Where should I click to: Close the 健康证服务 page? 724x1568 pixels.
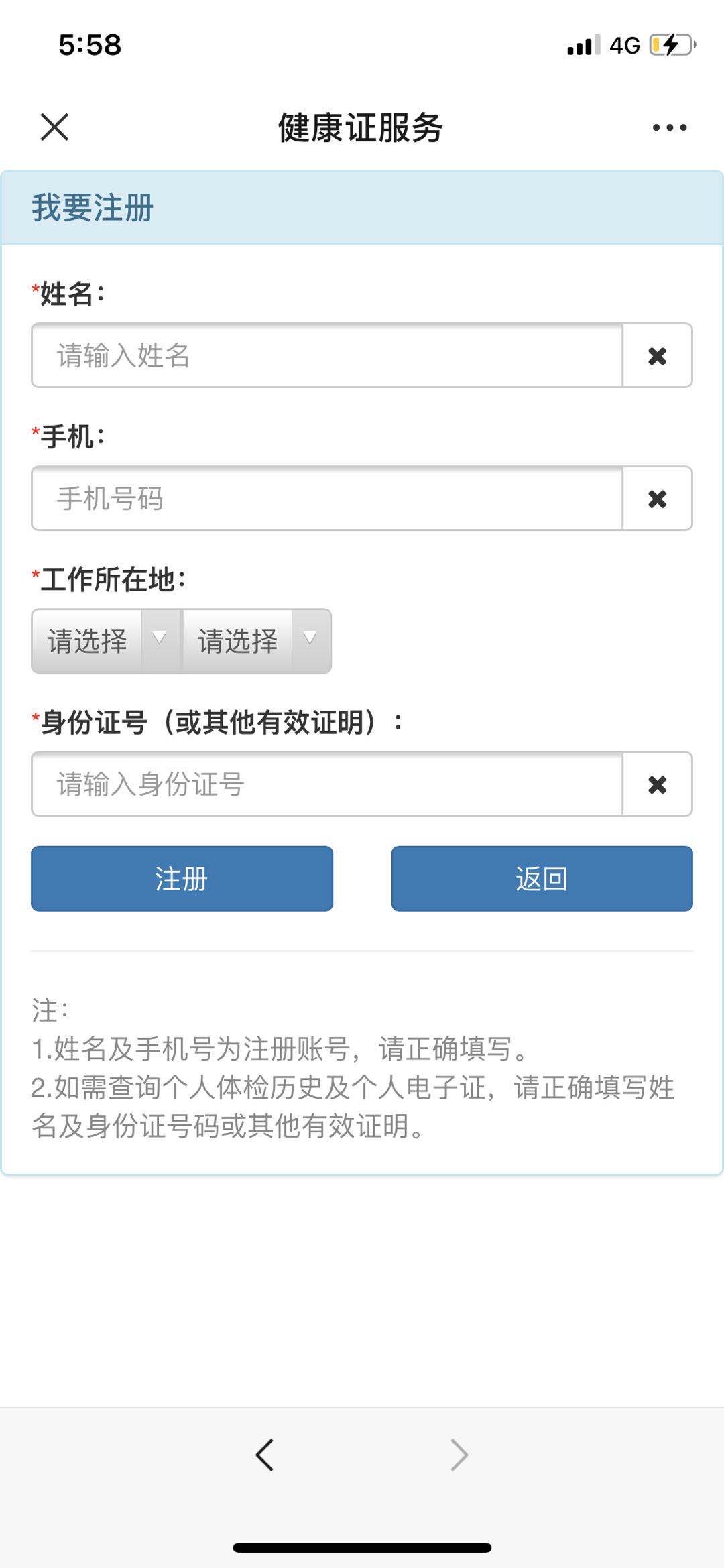[x=54, y=127]
